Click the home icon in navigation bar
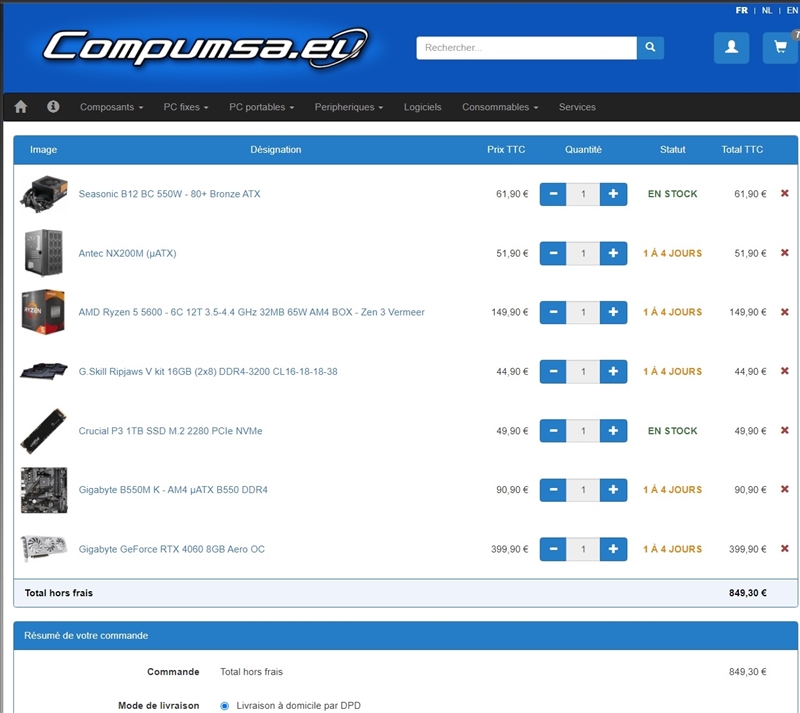 coord(21,107)
